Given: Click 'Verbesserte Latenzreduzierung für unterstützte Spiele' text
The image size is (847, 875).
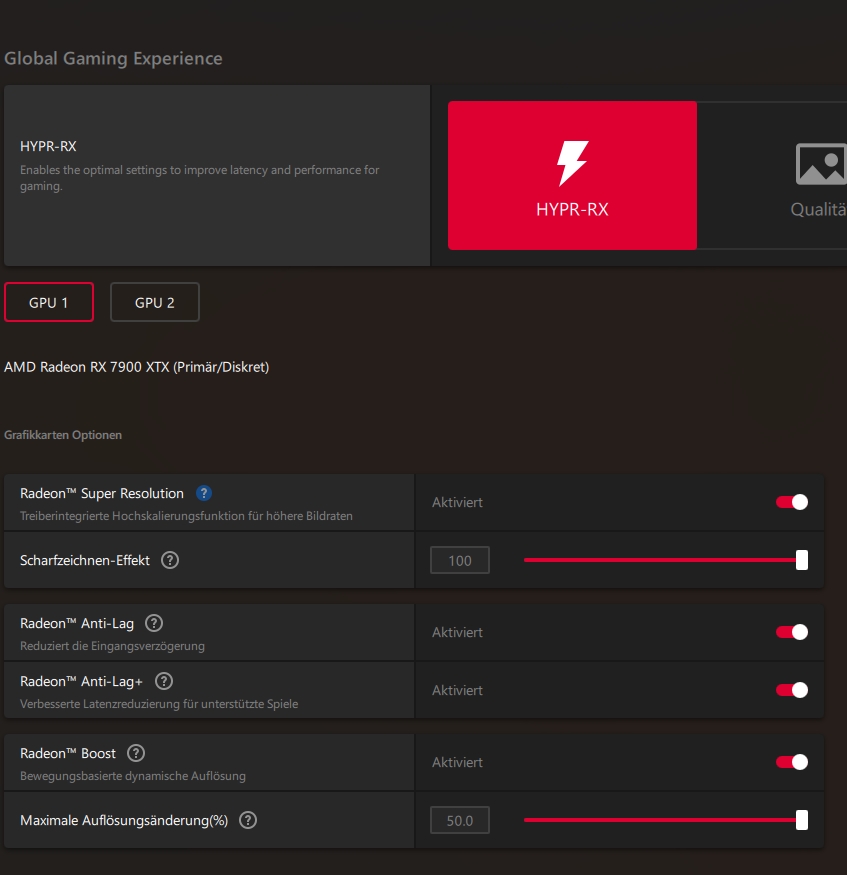Looking at the screenshot, I should pyautogui.click(x=159, y=704).
